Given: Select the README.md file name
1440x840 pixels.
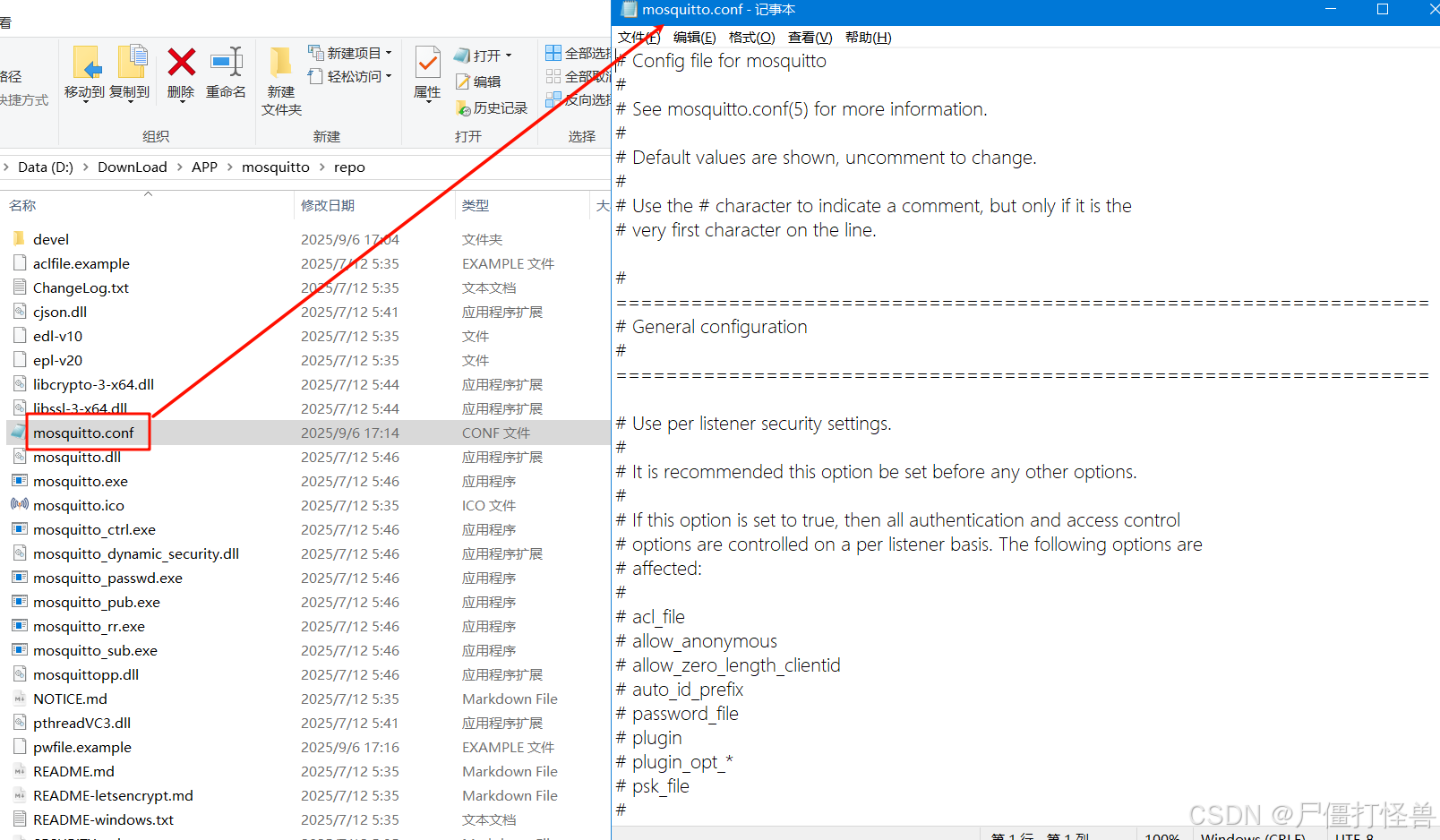Looking at the screenshot, I should pos(73,771).
